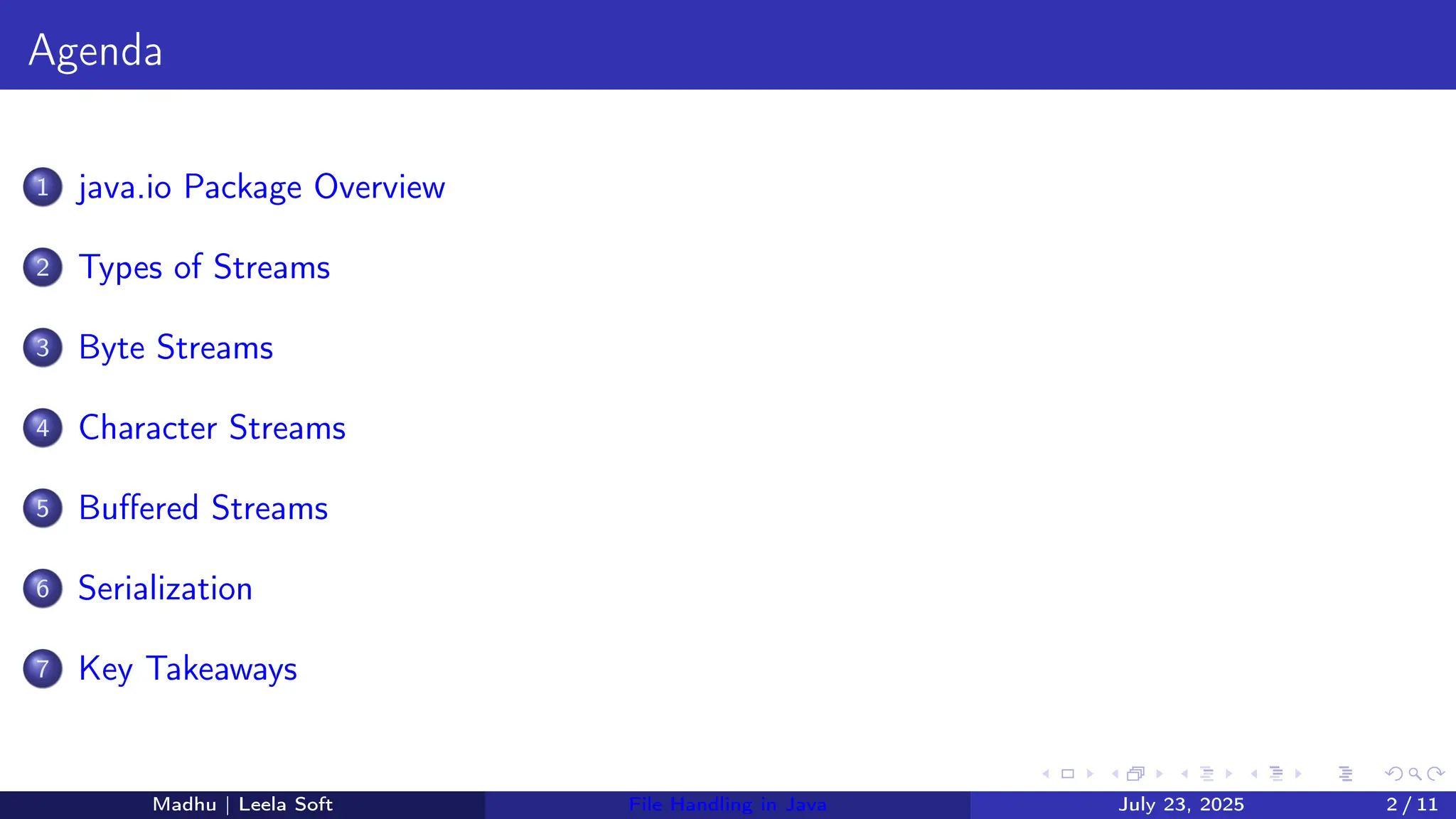
Task: Click the previous slide arrow in navigation bar
Action: coord(1046,773)
